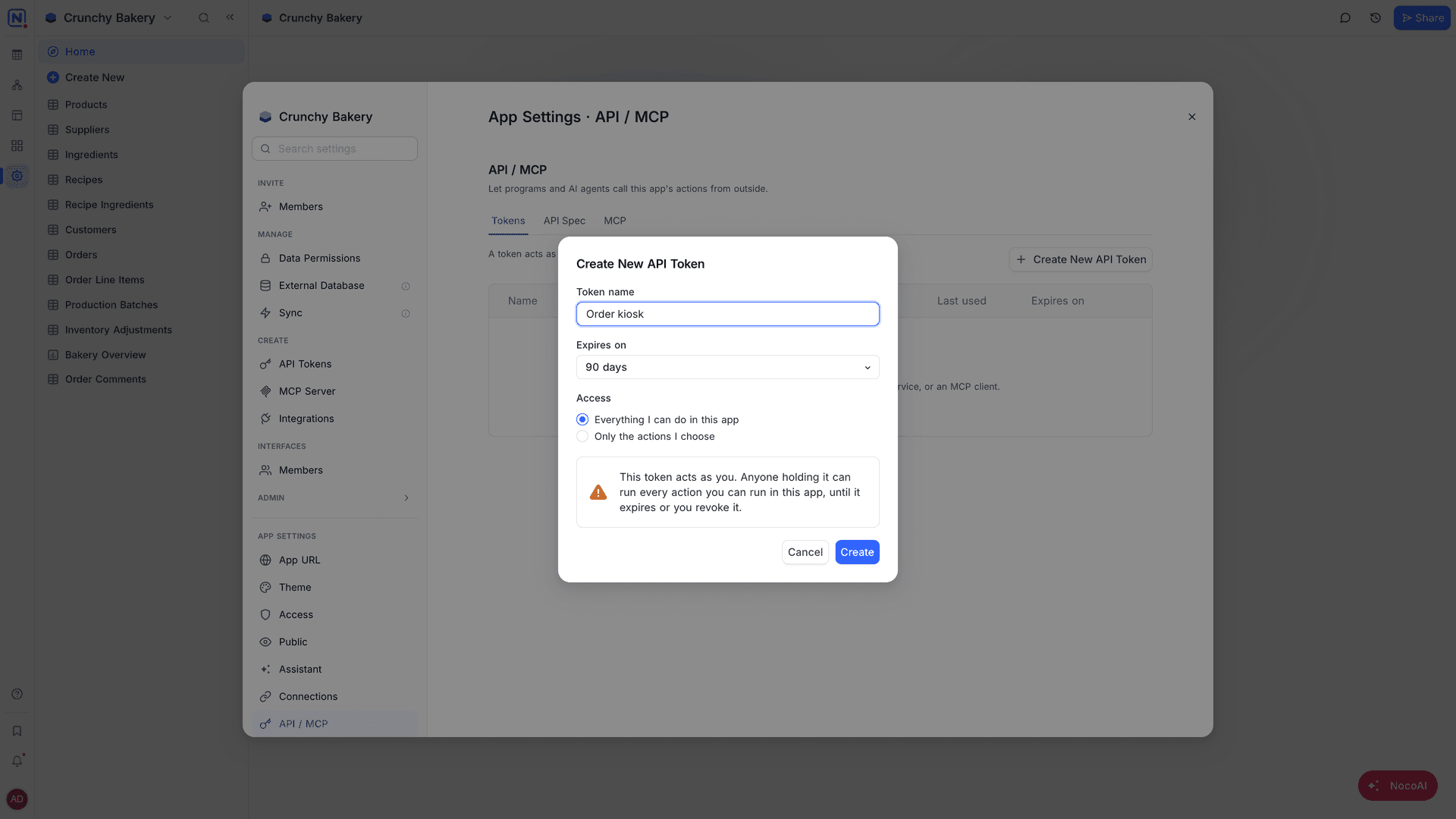The image size is (1456, 819).
Task: Open the Order Comments table
Action: (141, 379)
